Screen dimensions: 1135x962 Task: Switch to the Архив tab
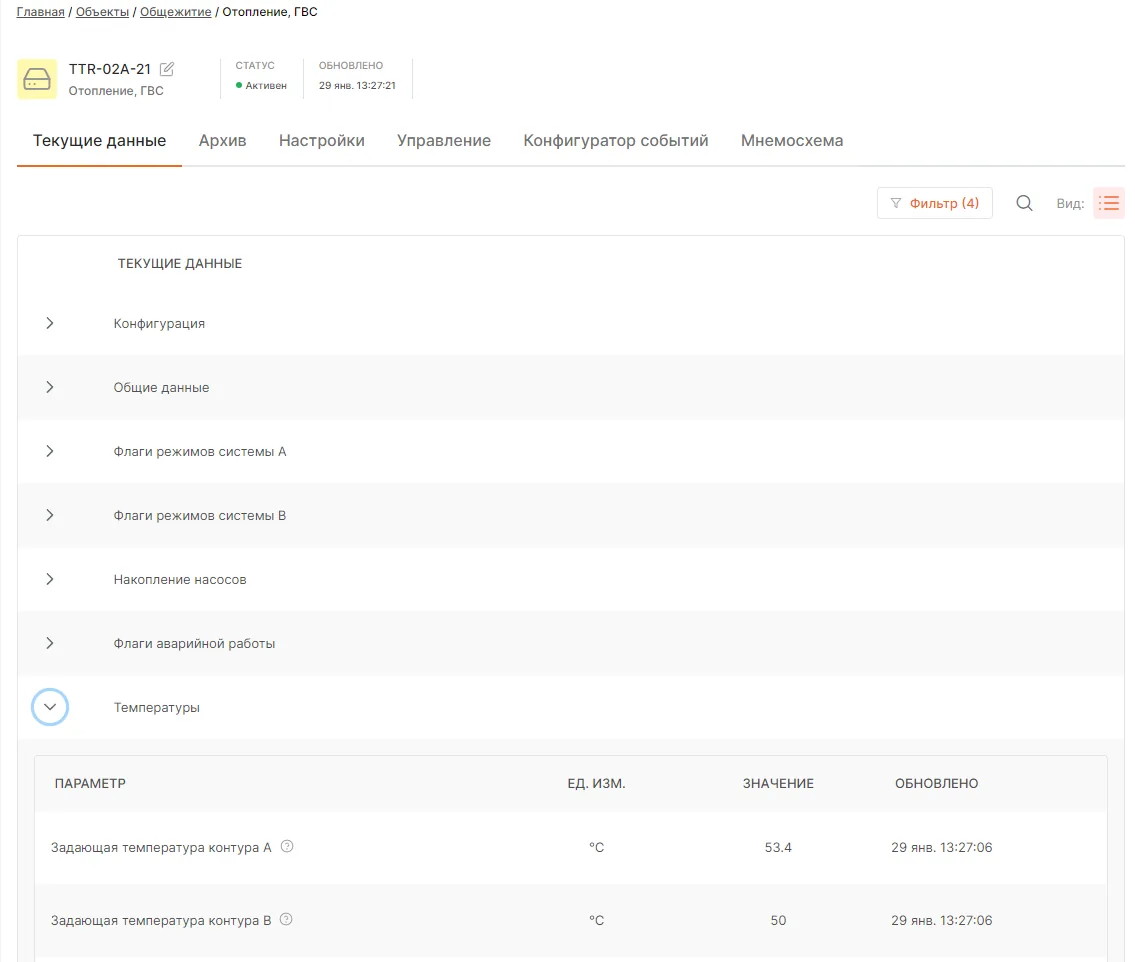tap(222, 140)
